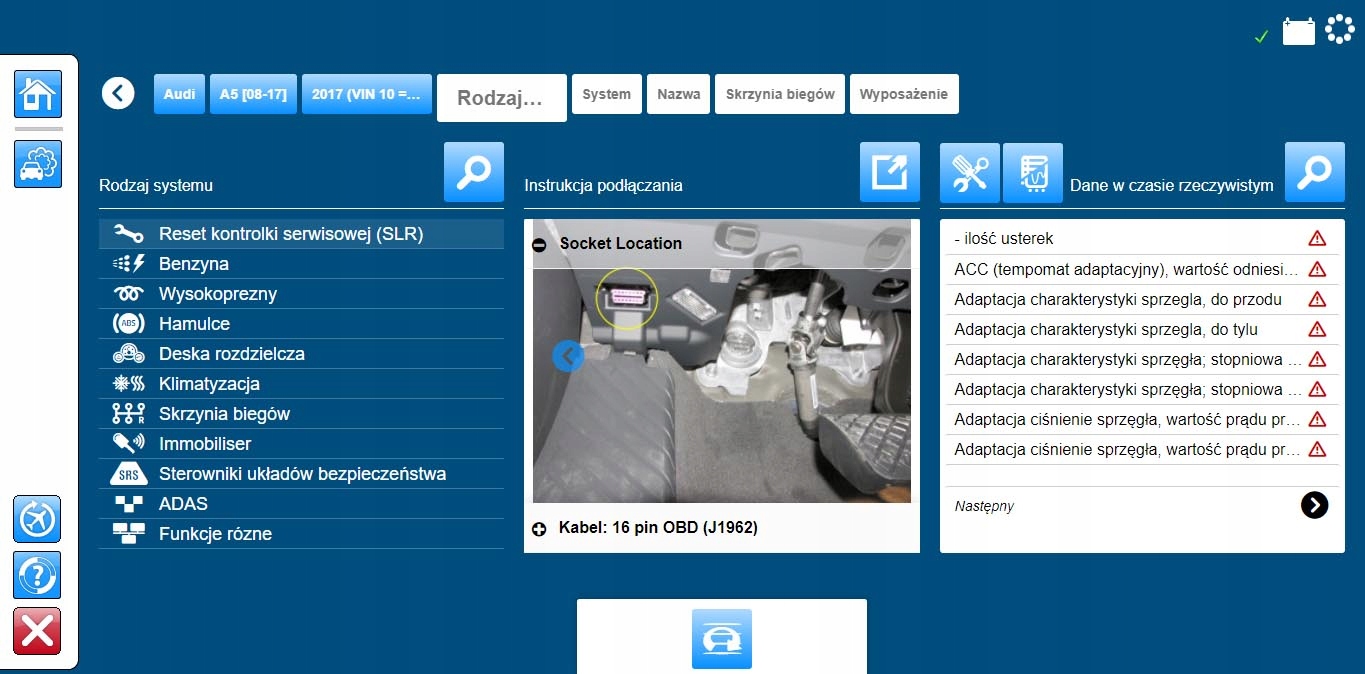Click the search icon beside Rodzaj systemu
The height and width of the screenshot is (674, 1365).
click(473, 172)
